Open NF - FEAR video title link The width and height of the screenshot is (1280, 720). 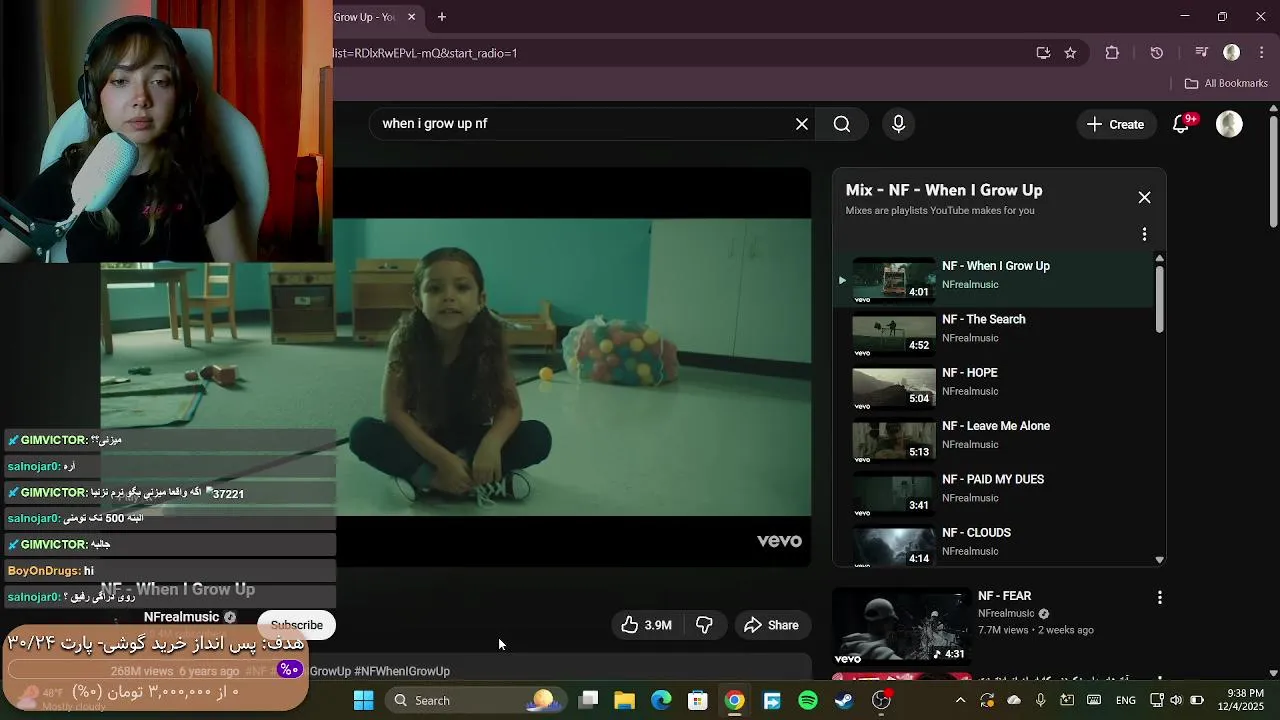pos(1004,596)
